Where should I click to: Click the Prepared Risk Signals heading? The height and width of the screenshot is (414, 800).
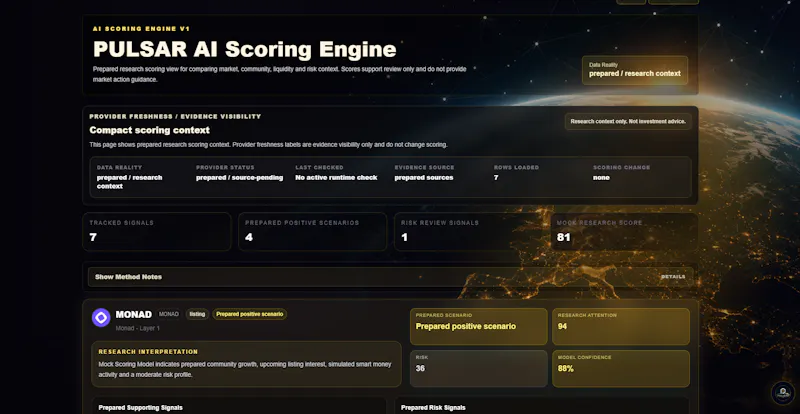tap(433, 408)
